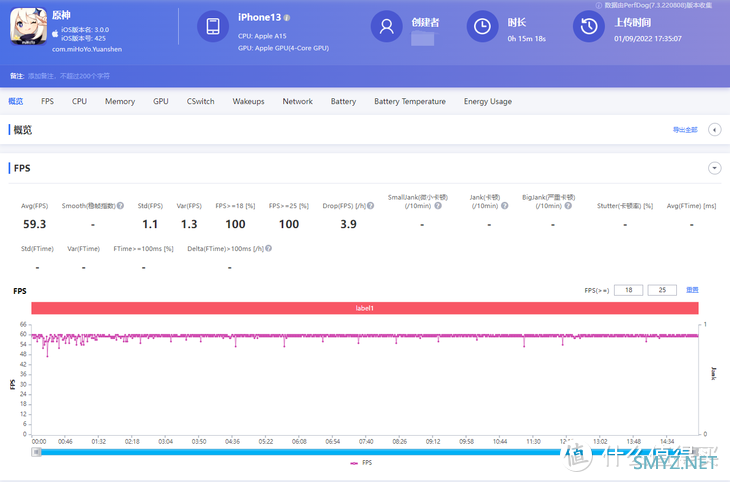Open the Wakeups tab
Viewport: 730px width, 482px height.
coord(248,102)
